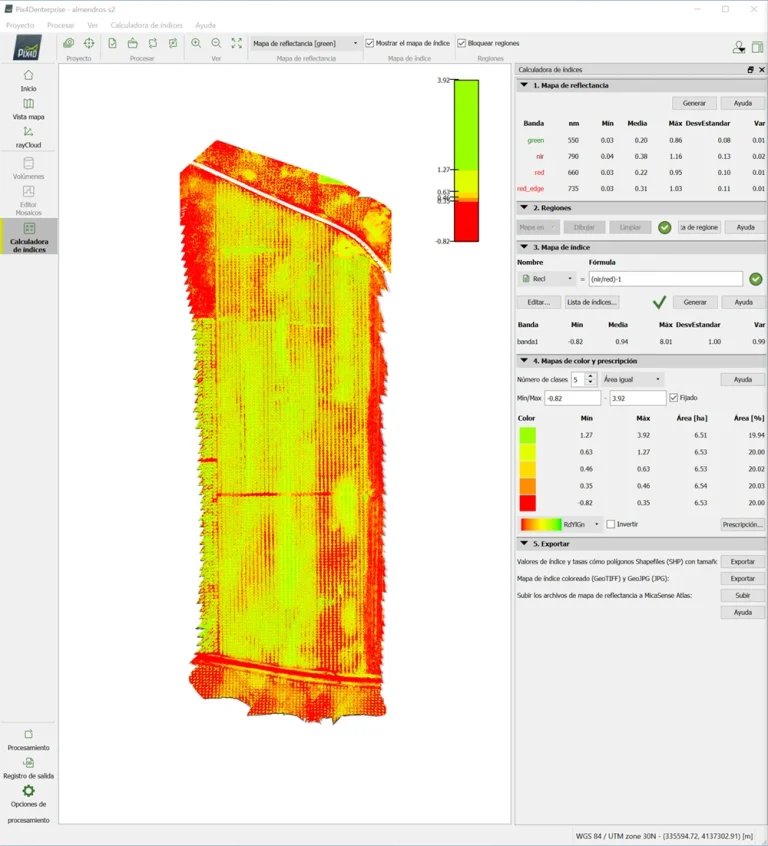Viewport: 768px width, 846px height.
Task: Open the Proyecto menu
Action: click(x=20, y=25)
